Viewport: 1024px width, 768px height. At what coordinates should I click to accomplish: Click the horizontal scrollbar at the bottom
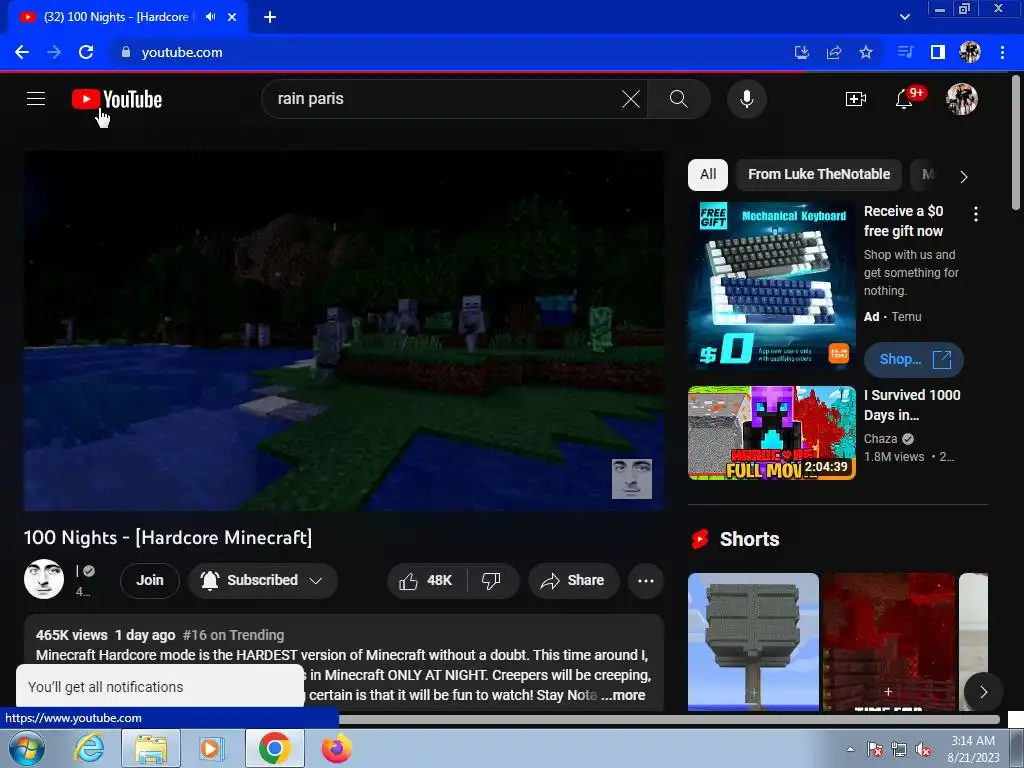669,720
